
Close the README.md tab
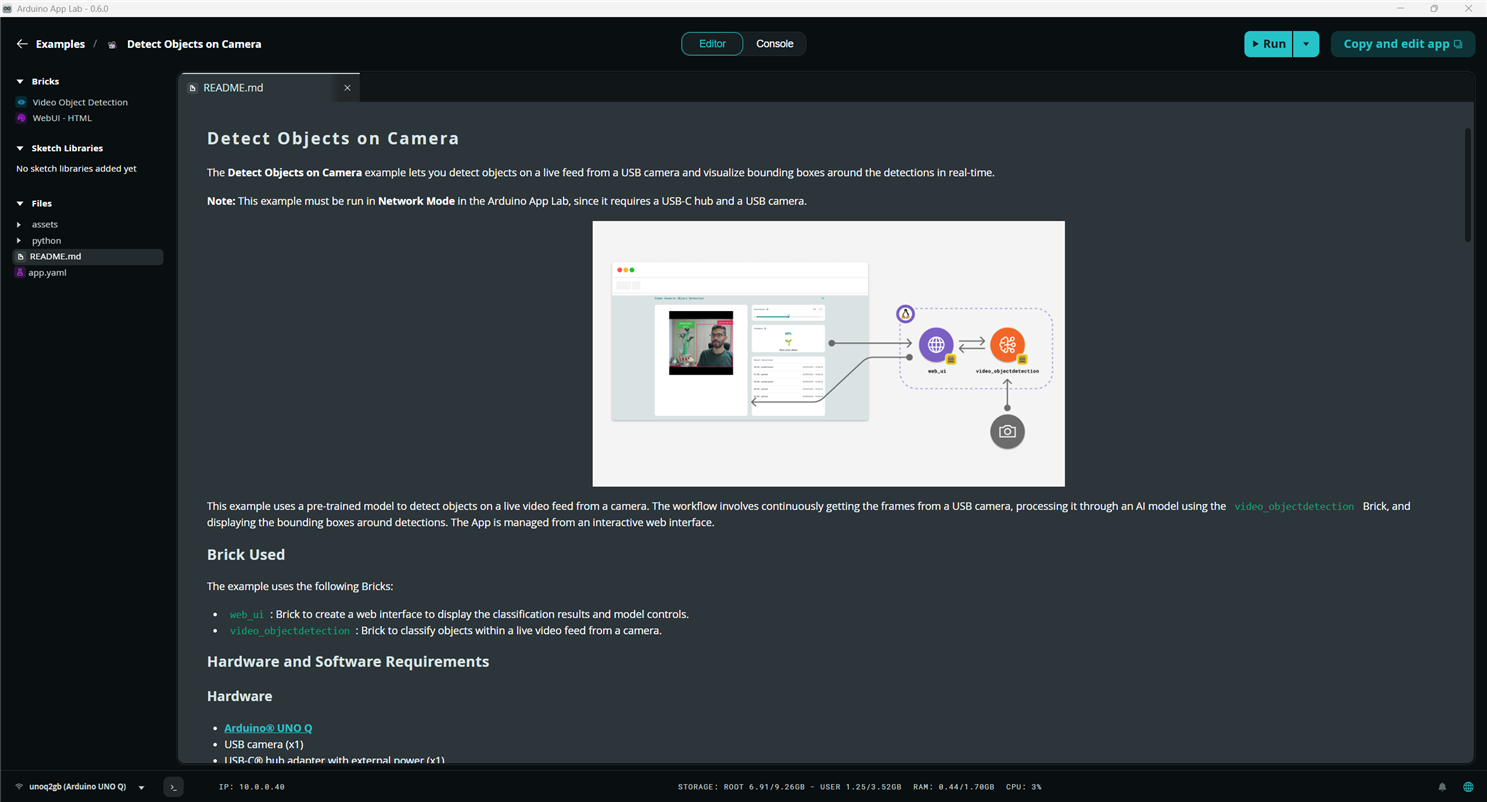click(347, 88)
